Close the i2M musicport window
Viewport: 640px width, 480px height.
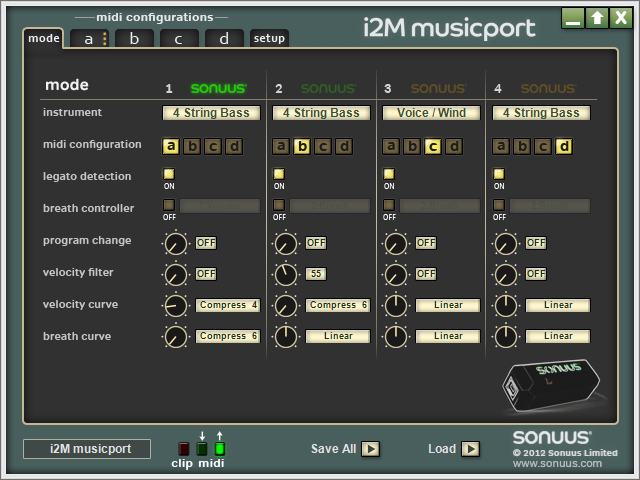[x=621, y=18]
